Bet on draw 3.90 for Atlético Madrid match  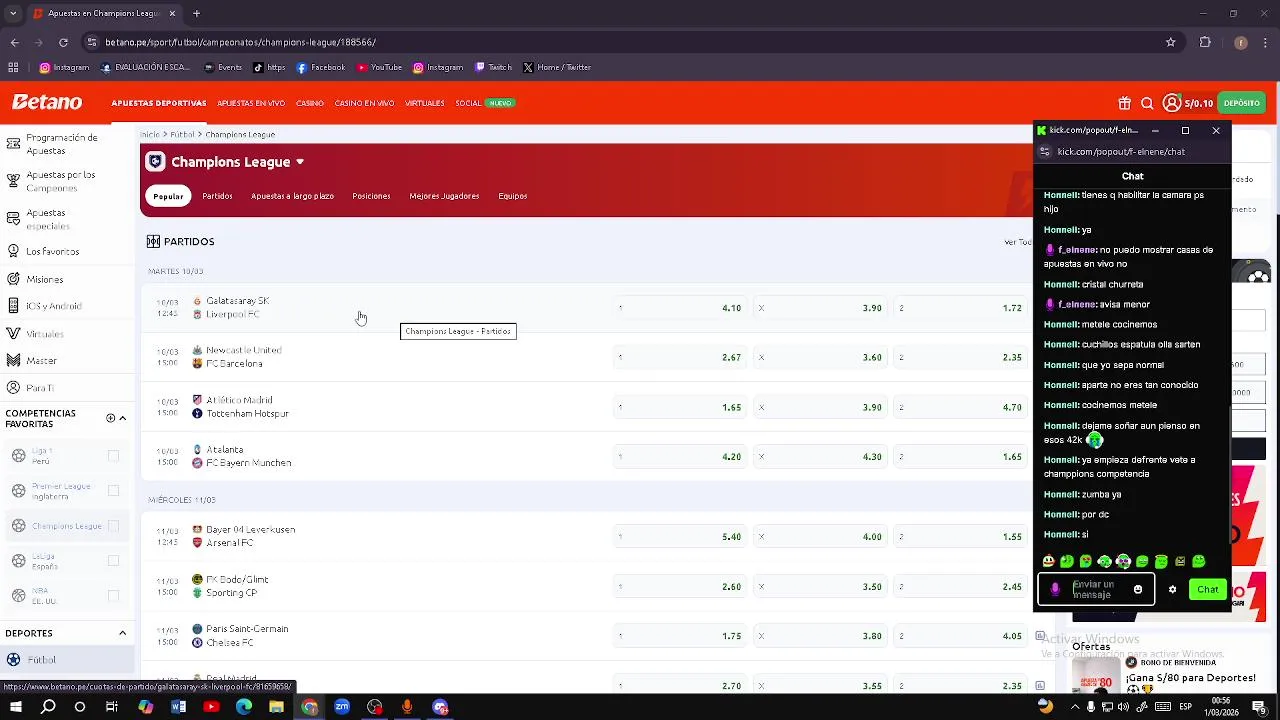[x=820, y=407]
